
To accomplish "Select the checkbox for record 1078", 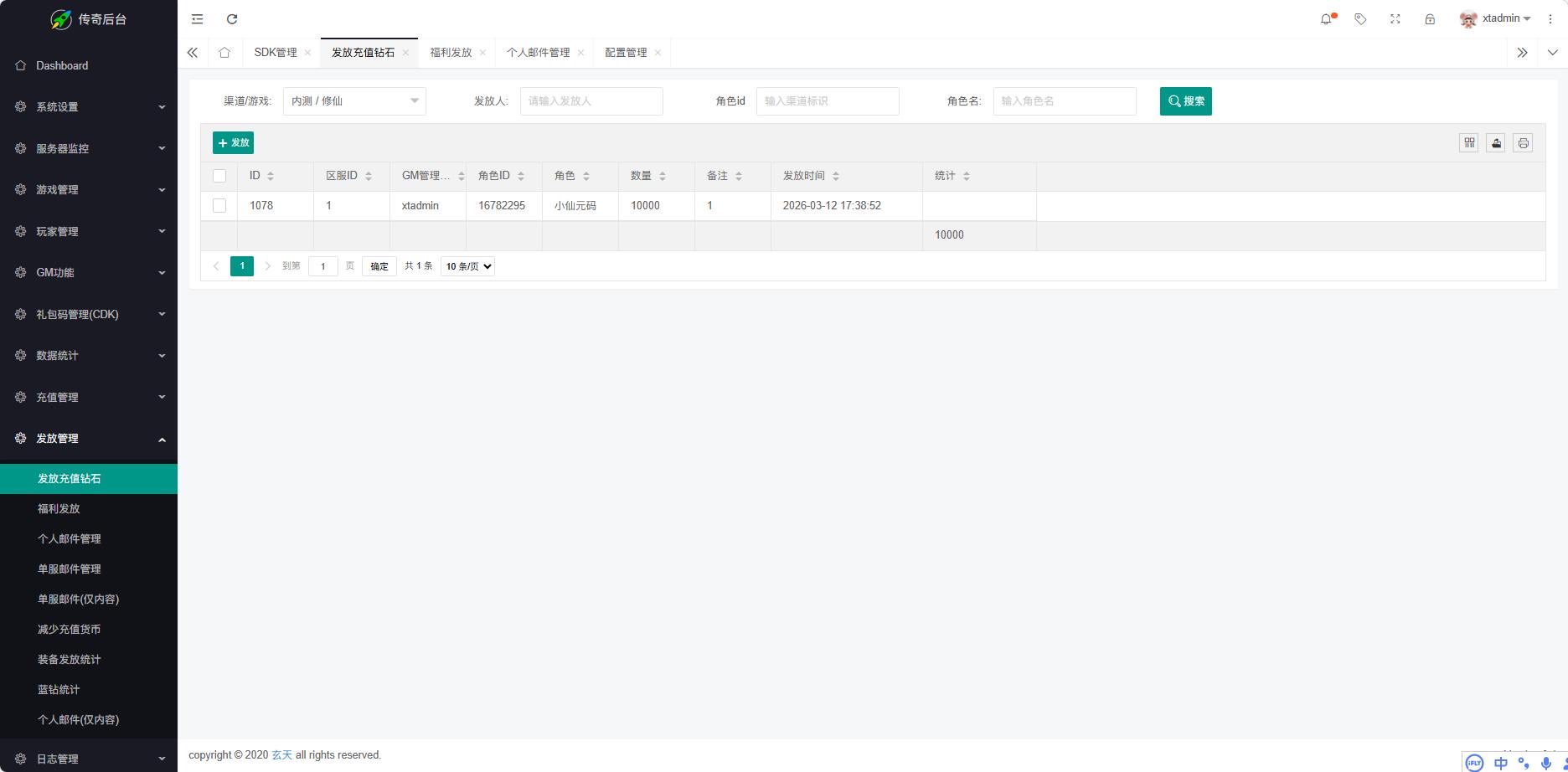I will (219, 205).
